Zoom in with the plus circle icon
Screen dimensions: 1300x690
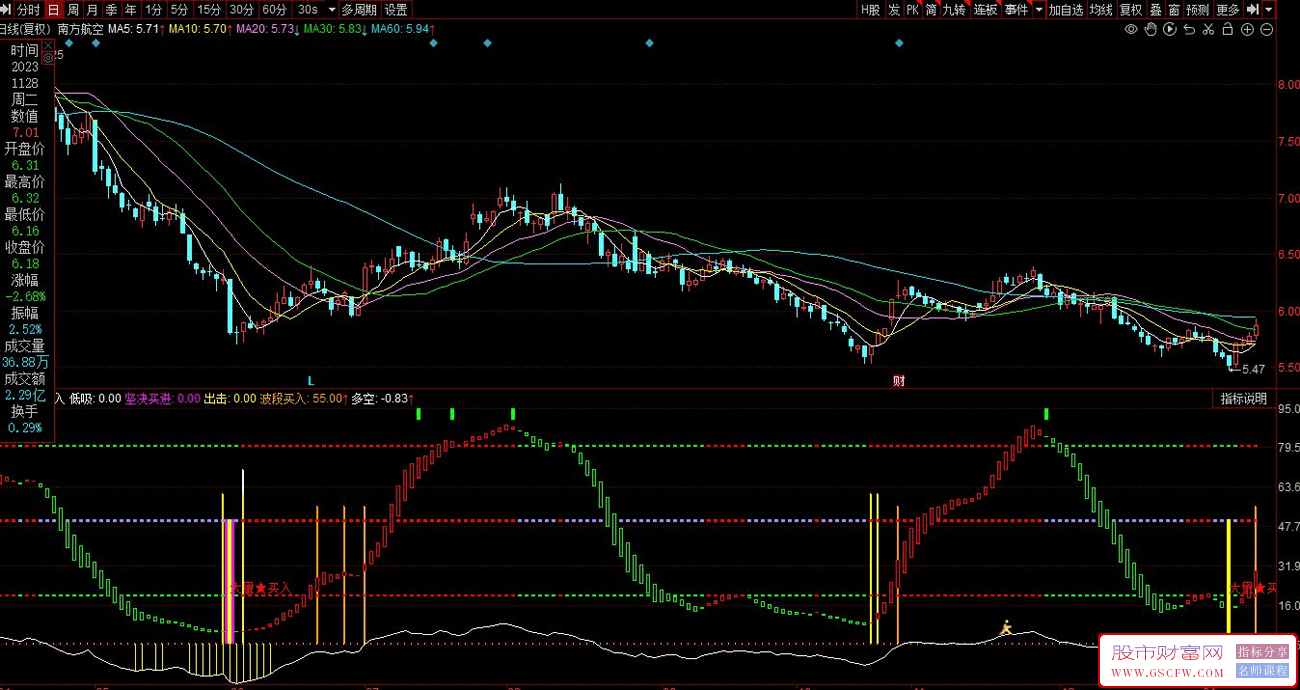(1247, 29)
